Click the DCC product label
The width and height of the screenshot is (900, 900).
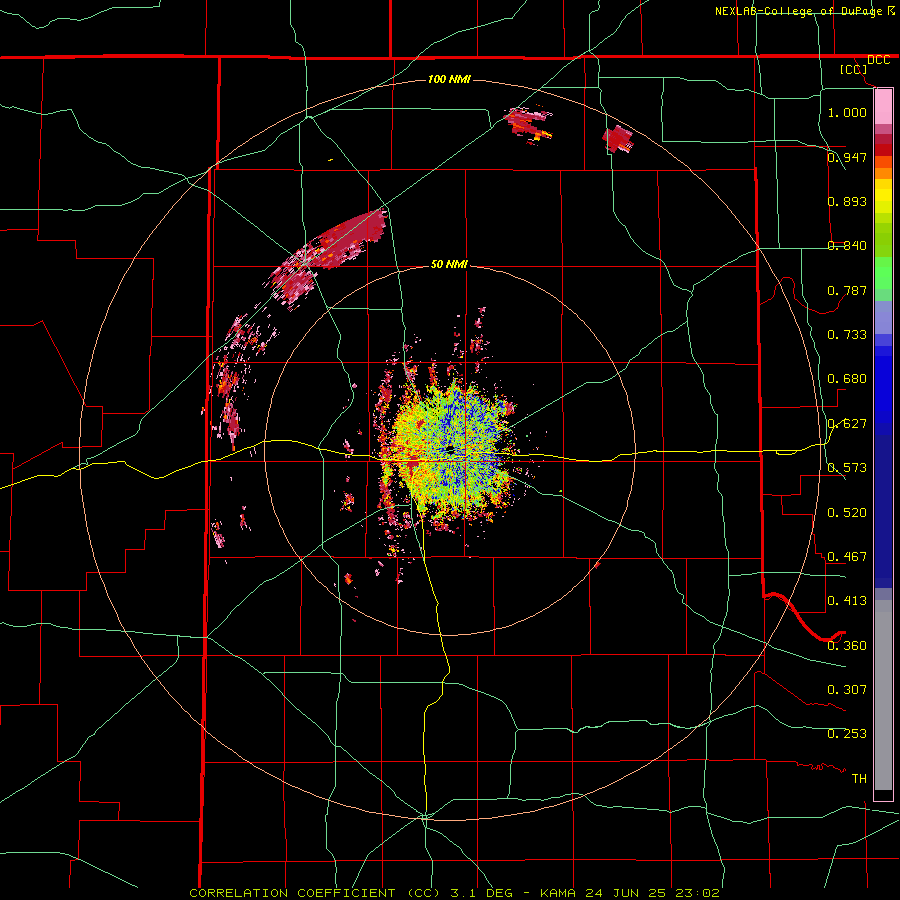tap(878, 60)
